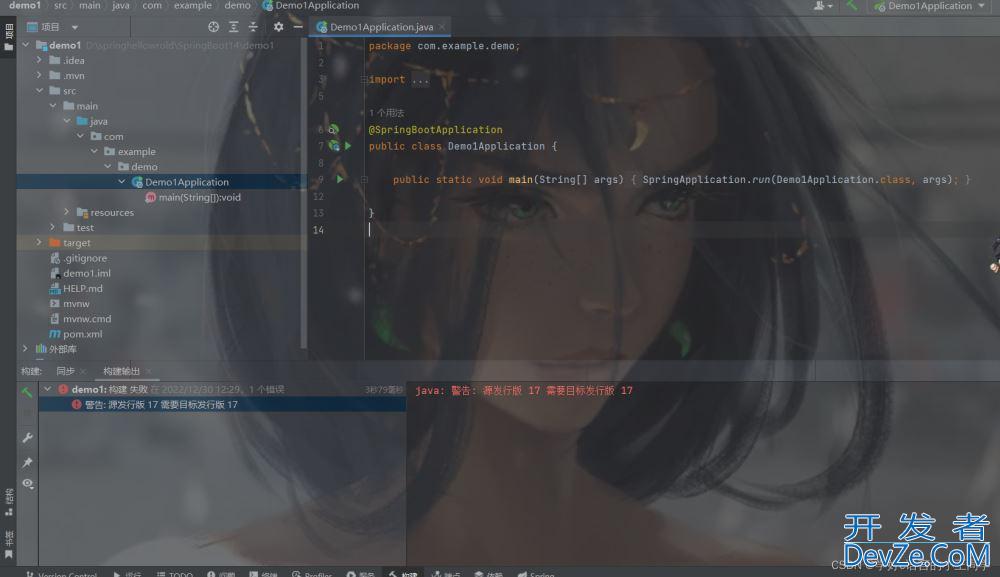Viewport: 1000px width, 577px height.
Task: Collapse the demo1 project root node
Action: (x=26, y=45)
